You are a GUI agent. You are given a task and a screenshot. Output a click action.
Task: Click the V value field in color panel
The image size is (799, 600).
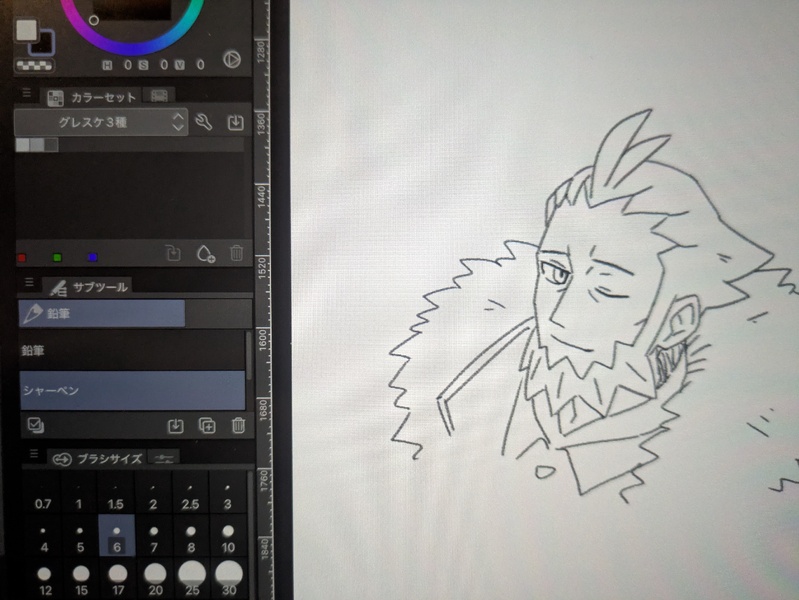[x=200, y=65]
